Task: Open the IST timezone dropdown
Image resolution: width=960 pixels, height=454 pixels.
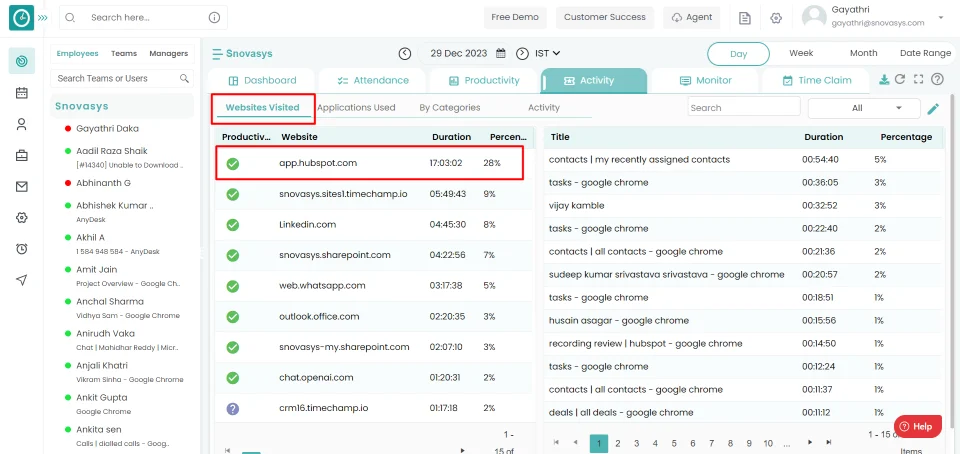Action: [547, 53]
